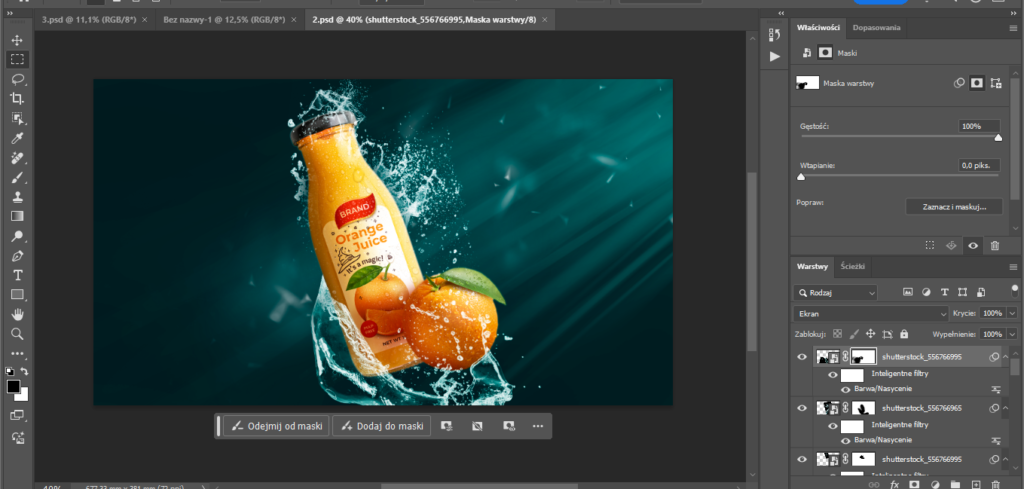Screen dimensions: 1024x489
Task: Create new layer via plus icon
Action: (976, 484)
